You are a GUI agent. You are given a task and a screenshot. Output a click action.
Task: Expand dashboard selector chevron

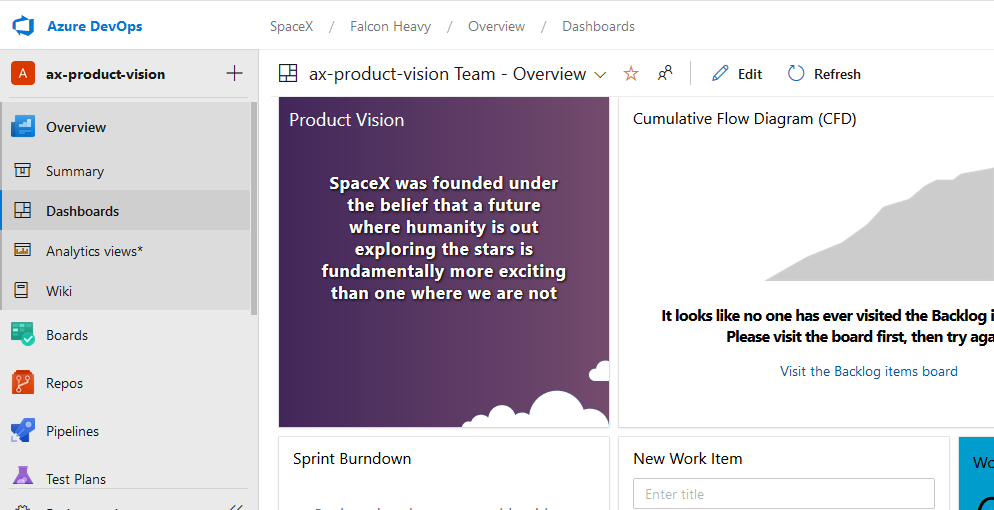(x=600, y=75)
